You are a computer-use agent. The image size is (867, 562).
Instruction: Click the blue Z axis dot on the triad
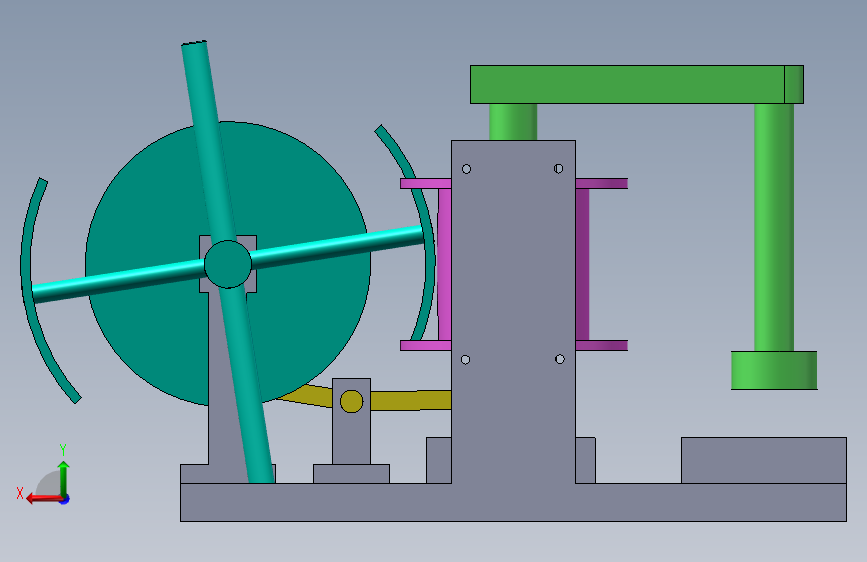(x=65, y=499)
